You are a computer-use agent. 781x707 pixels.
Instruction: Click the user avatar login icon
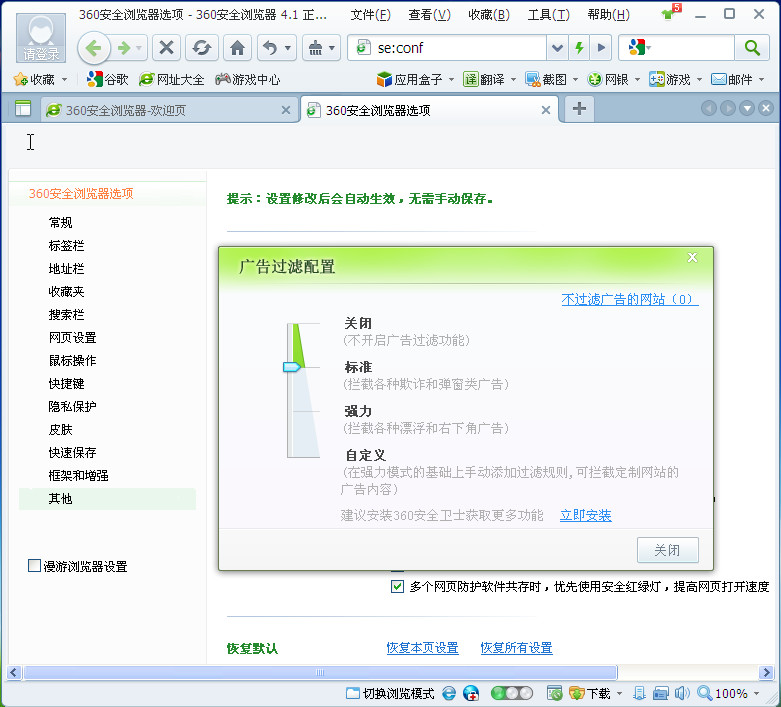[x=41, y=38]
